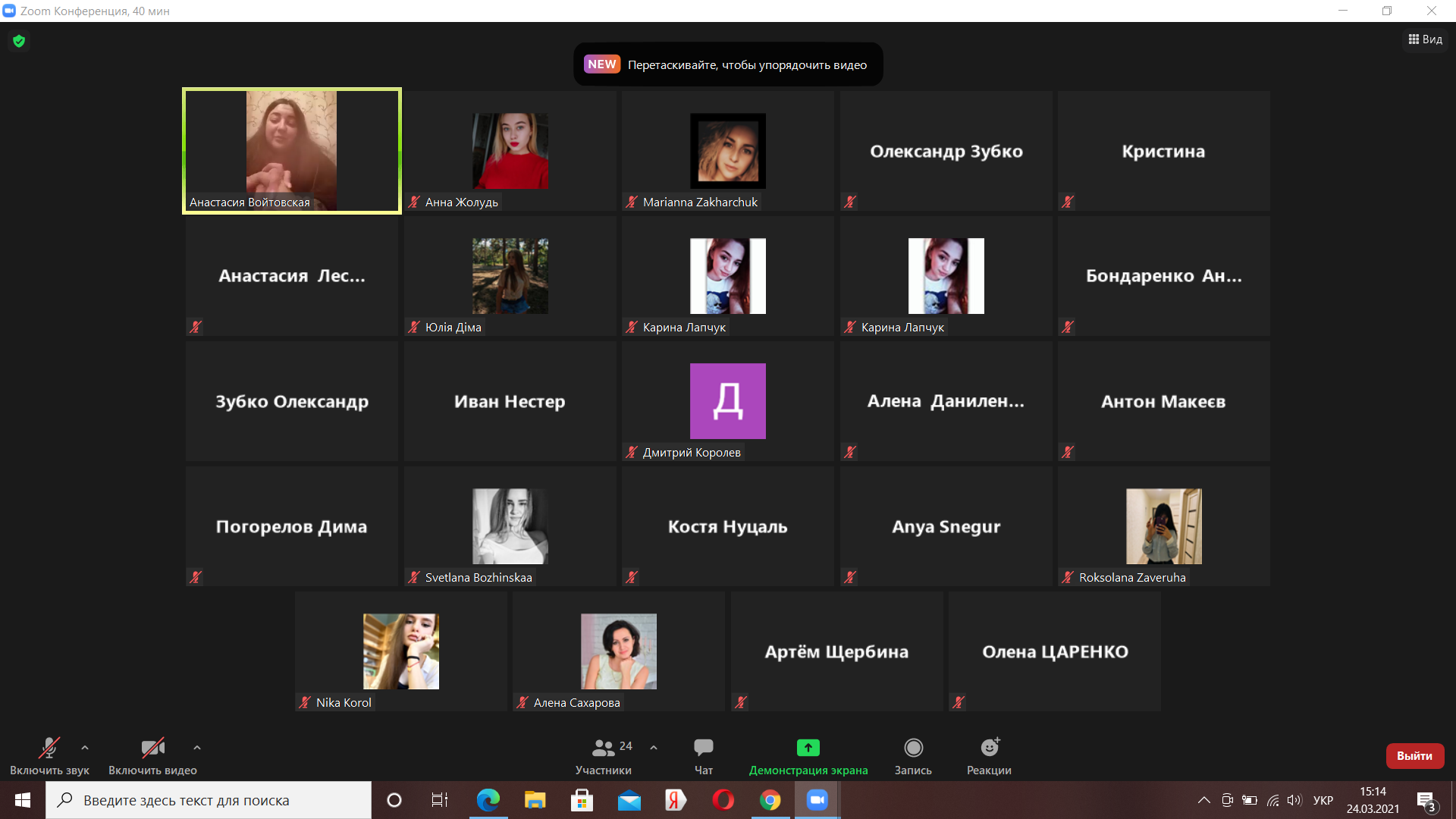The width and height of the screenshot is (1456, 819).
Task: Expand video options arrow beside camera
Action: click(x=197, y=748)
